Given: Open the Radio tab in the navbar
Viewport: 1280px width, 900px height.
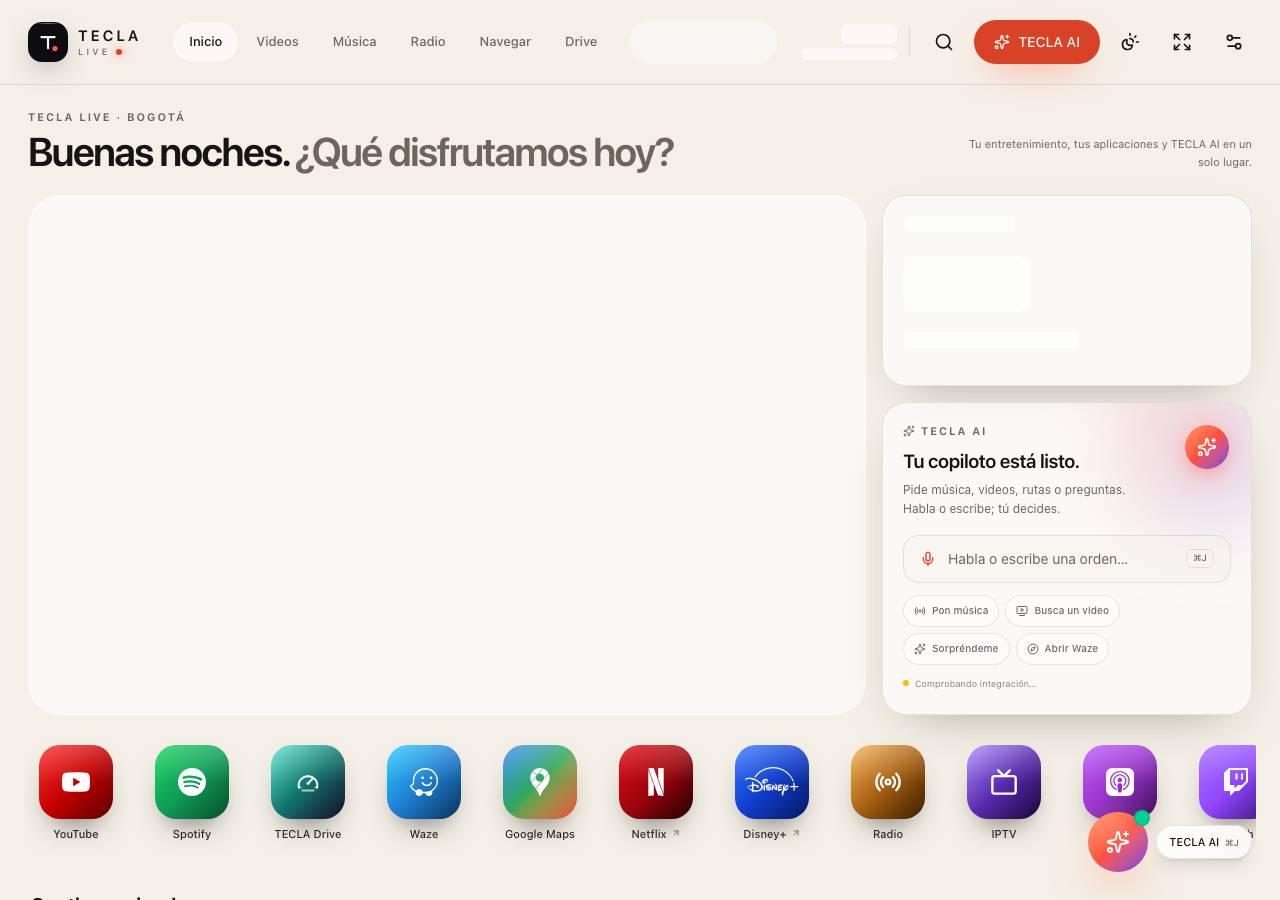Looking at the screenshot, I should (x=428, y=42).
